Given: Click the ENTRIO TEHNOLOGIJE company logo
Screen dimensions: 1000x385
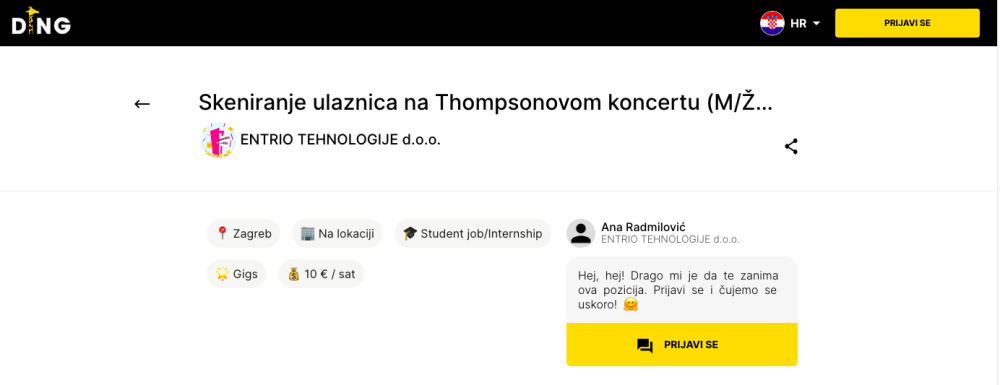Looking at the screenshot, I should tap(218, 140).
